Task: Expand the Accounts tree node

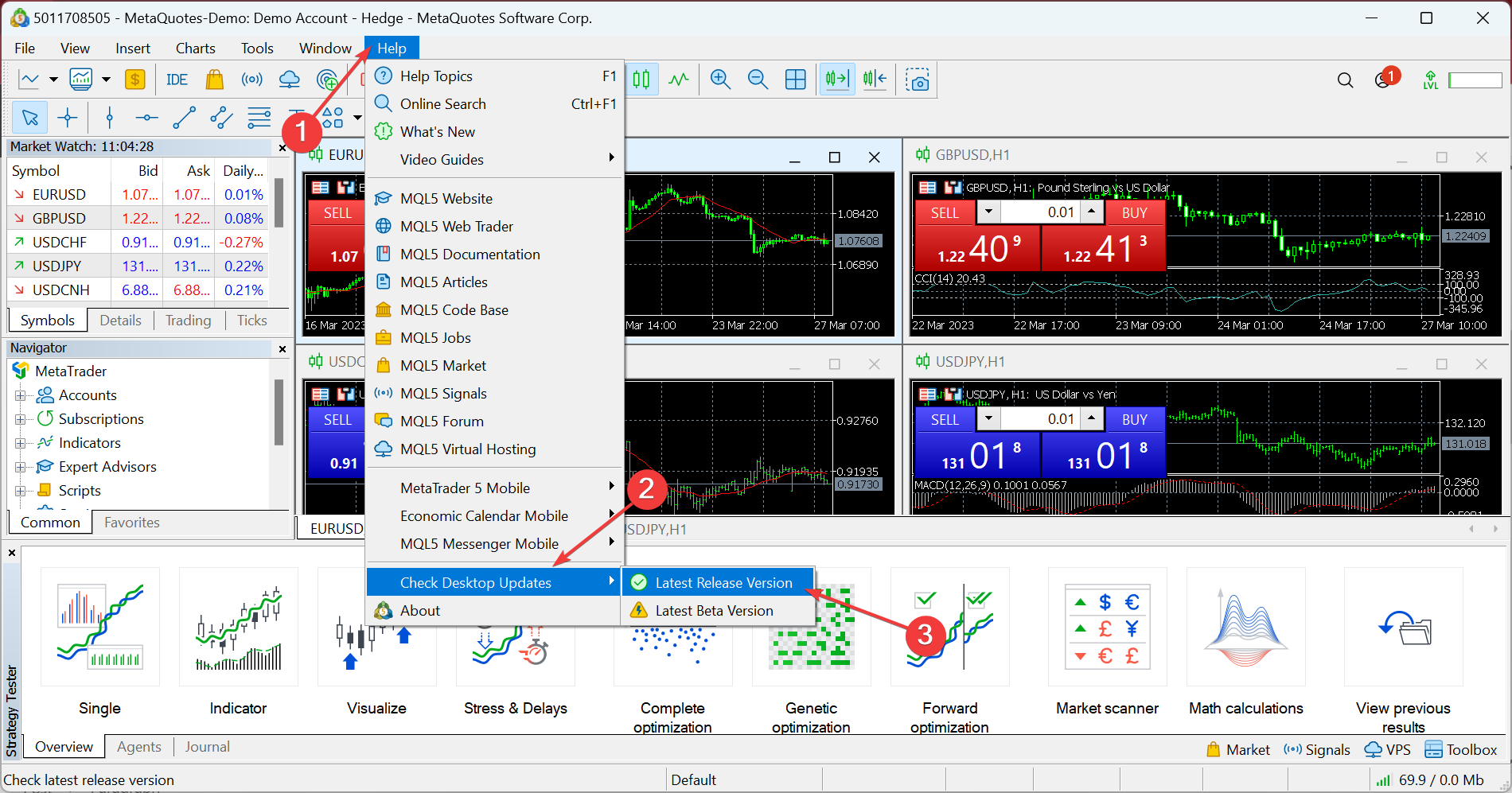Action: 20,395
